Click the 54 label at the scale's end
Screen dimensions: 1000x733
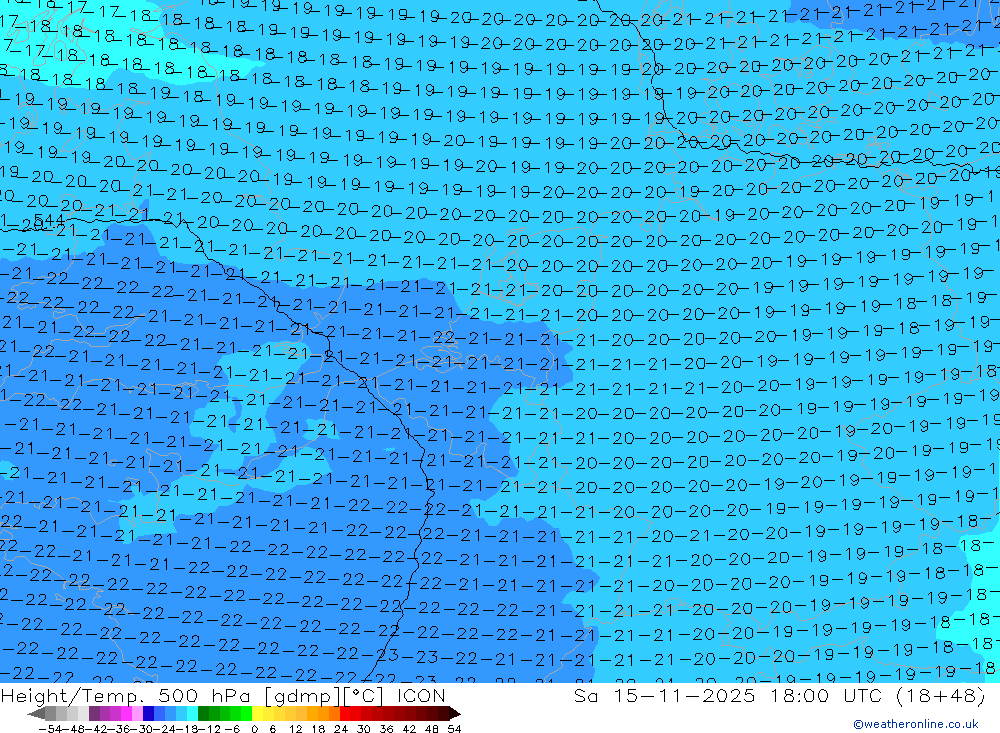(x=454, y=729)
